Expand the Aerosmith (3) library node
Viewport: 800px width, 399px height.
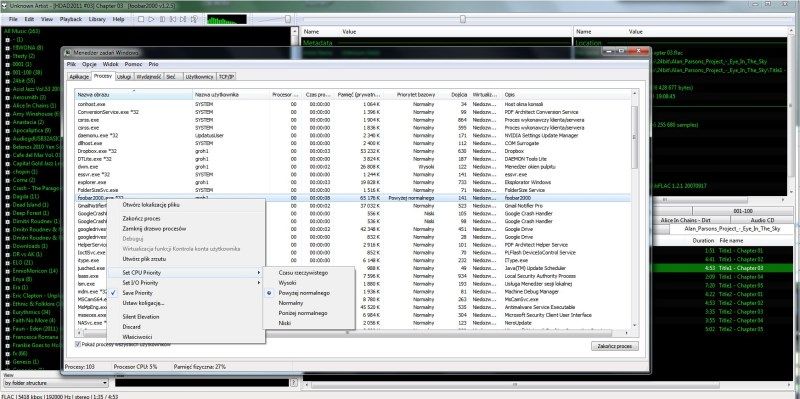[x=8, y=97]
